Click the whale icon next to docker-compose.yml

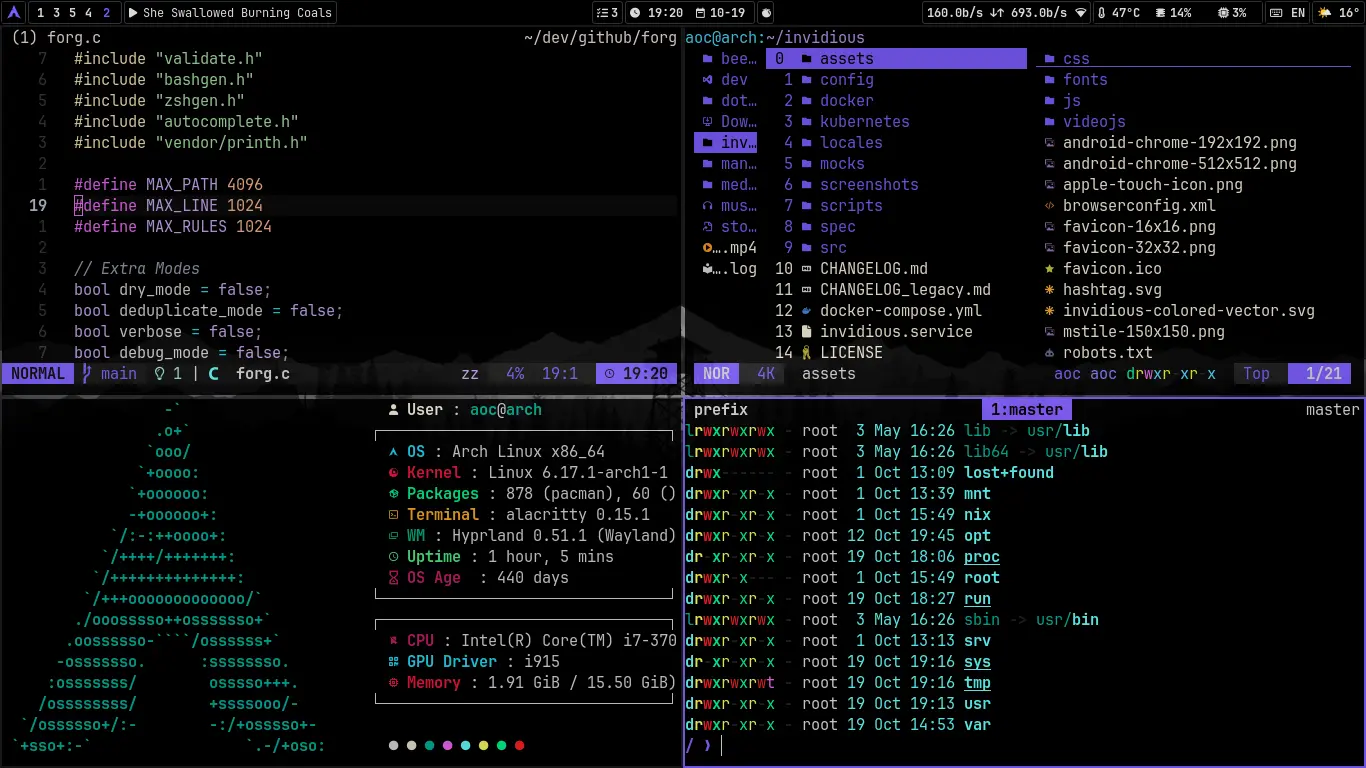806,311
